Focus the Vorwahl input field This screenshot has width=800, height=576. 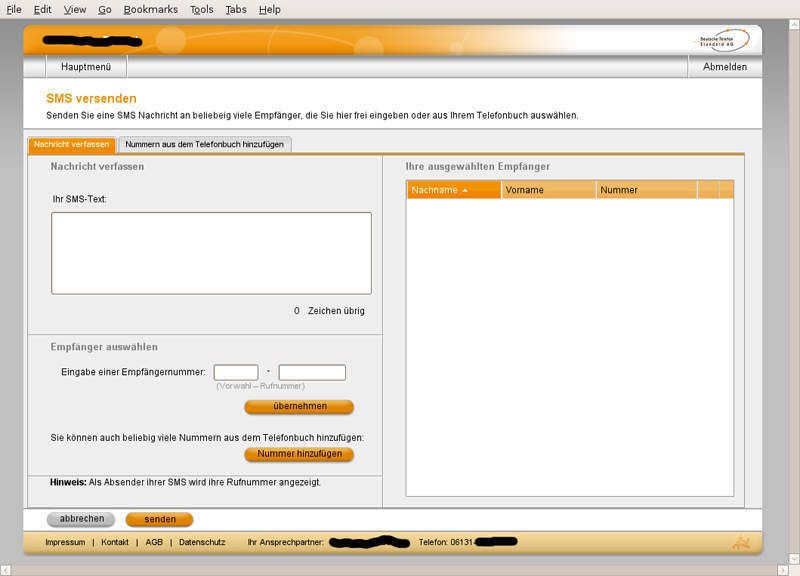pos(236,372)
